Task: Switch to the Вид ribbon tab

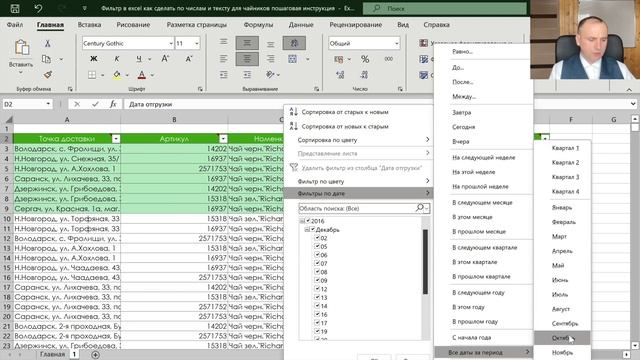Action: click(403, 25)
